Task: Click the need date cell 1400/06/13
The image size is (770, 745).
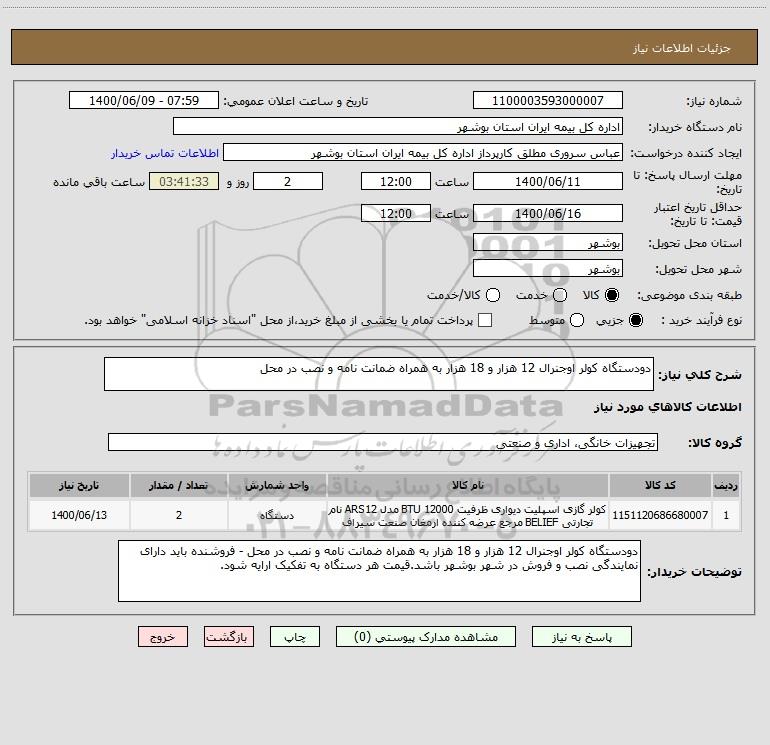Action: [79, 515]
